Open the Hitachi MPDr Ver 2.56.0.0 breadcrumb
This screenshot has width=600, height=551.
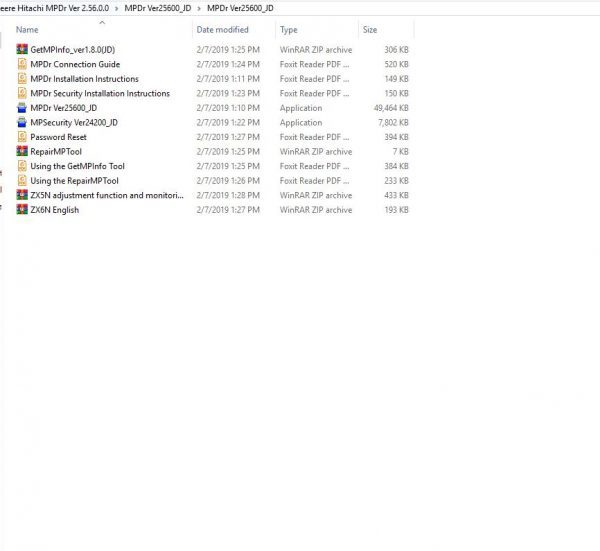pos(55,8)
